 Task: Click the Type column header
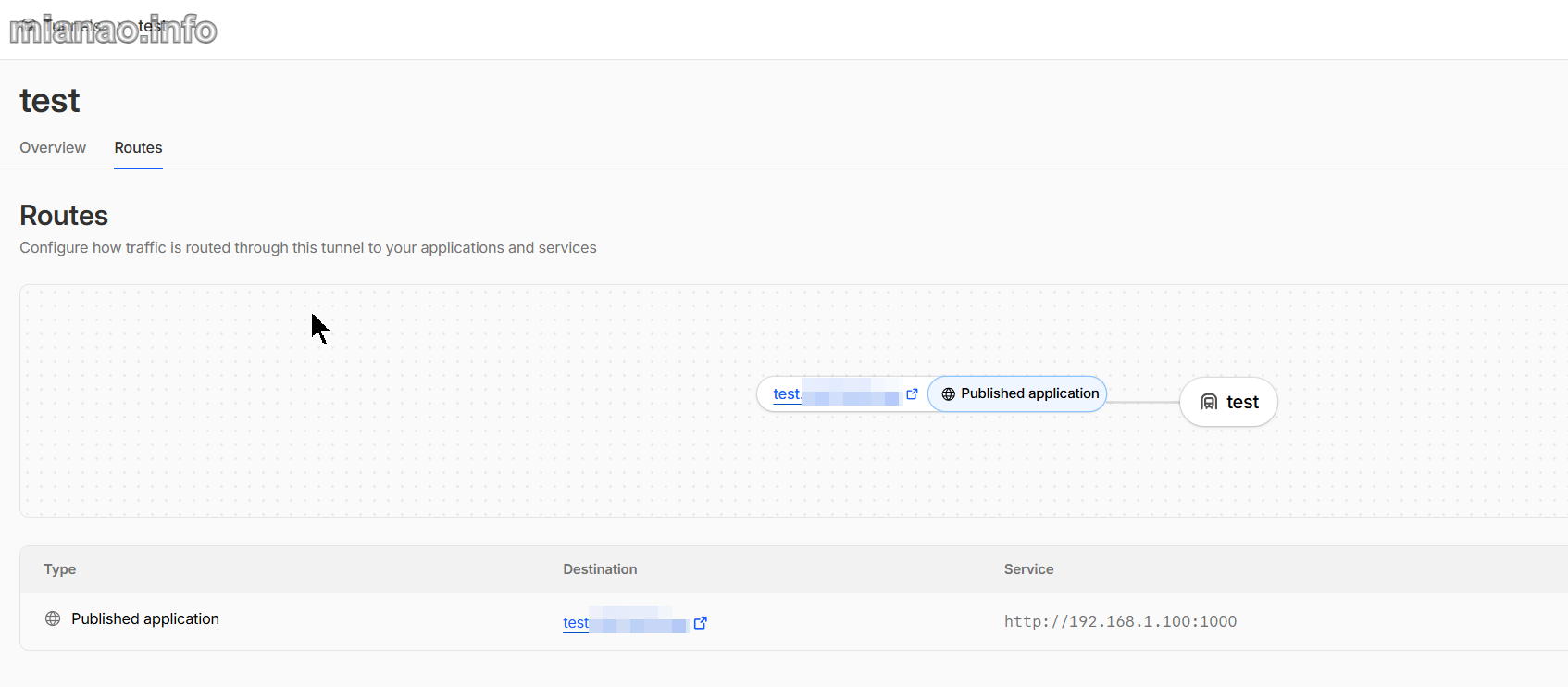click(60, 569)
